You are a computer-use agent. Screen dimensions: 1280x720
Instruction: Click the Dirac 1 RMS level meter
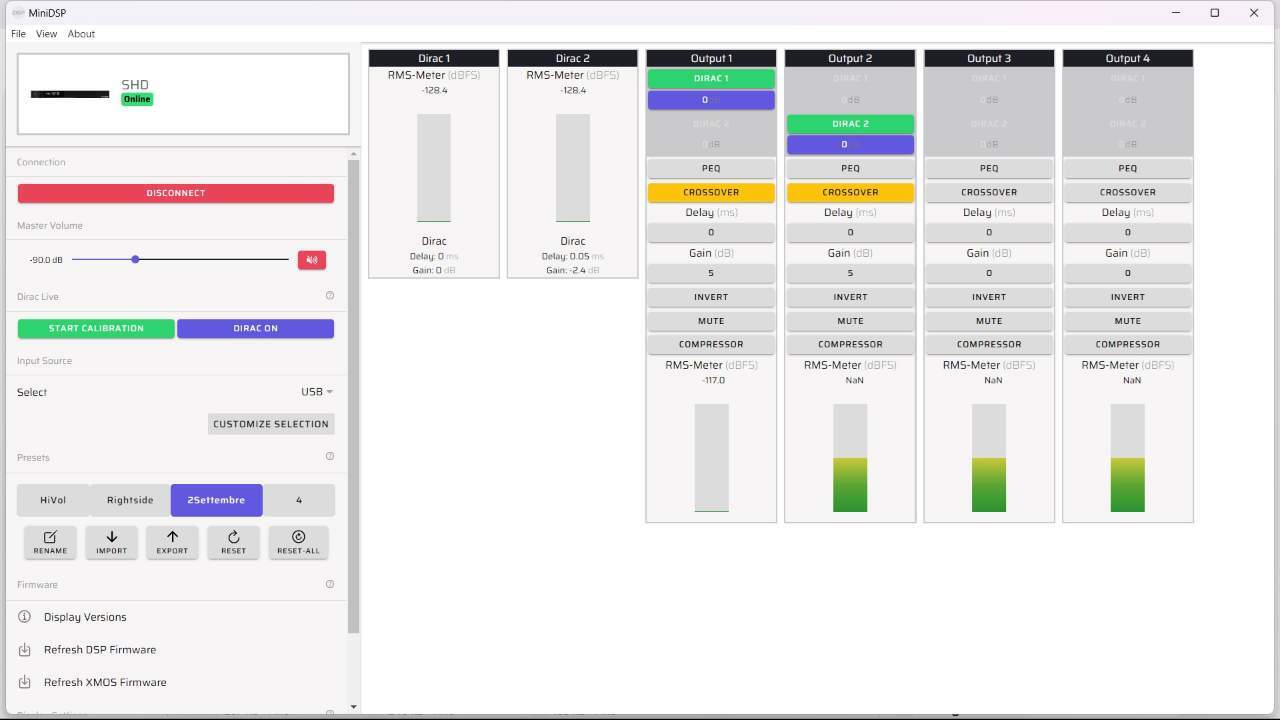coord(434,168)
